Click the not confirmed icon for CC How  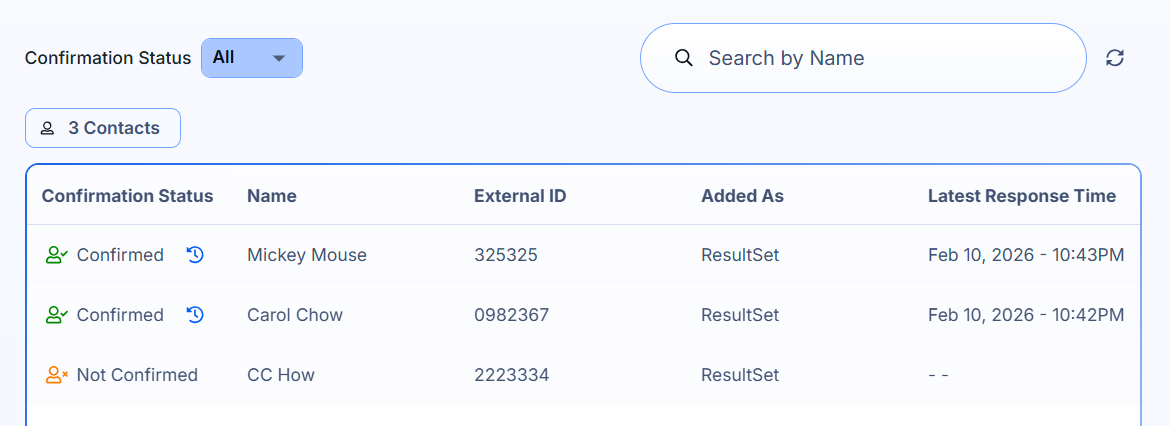56,375
